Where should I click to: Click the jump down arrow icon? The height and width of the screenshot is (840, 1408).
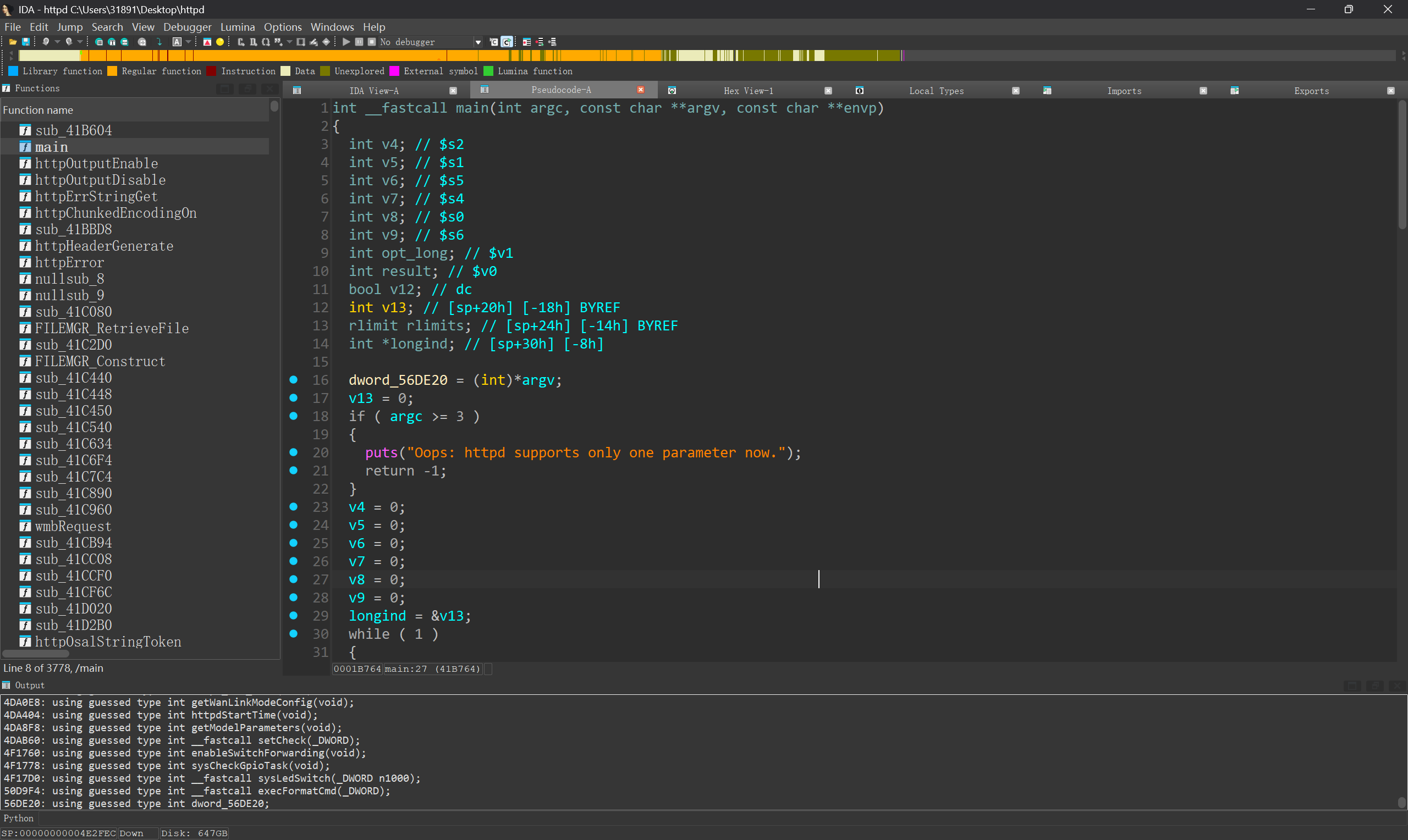coord(159,42)
